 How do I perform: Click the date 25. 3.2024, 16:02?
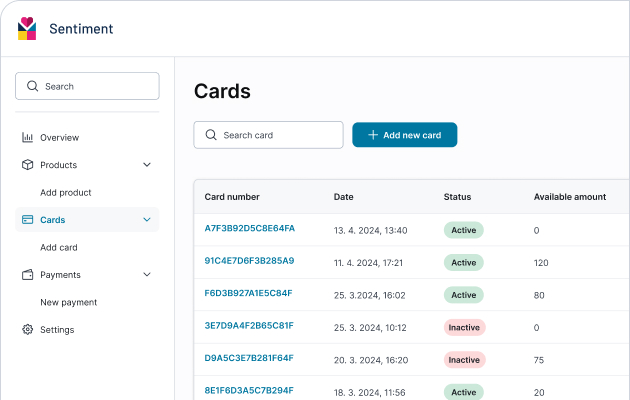tap(370, 296)
